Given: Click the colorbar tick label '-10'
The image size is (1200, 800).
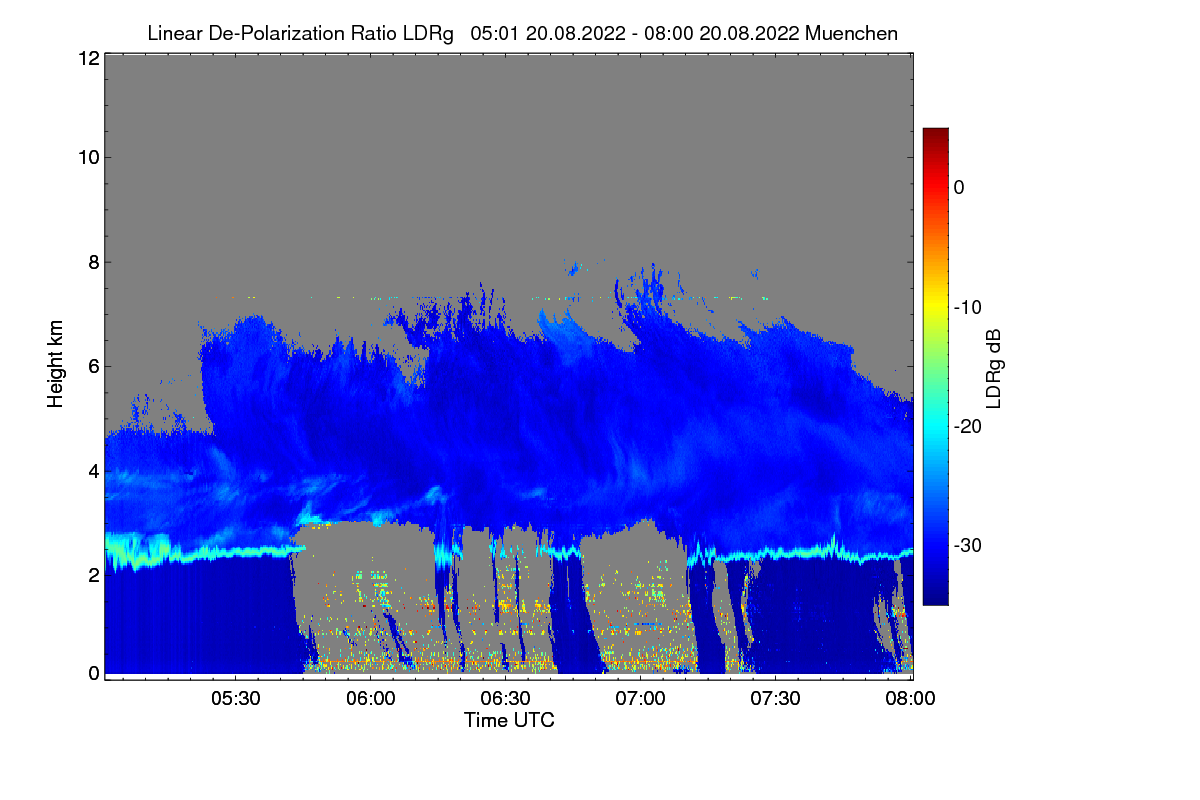Looking at the screenshot, I should pos(968,307).
